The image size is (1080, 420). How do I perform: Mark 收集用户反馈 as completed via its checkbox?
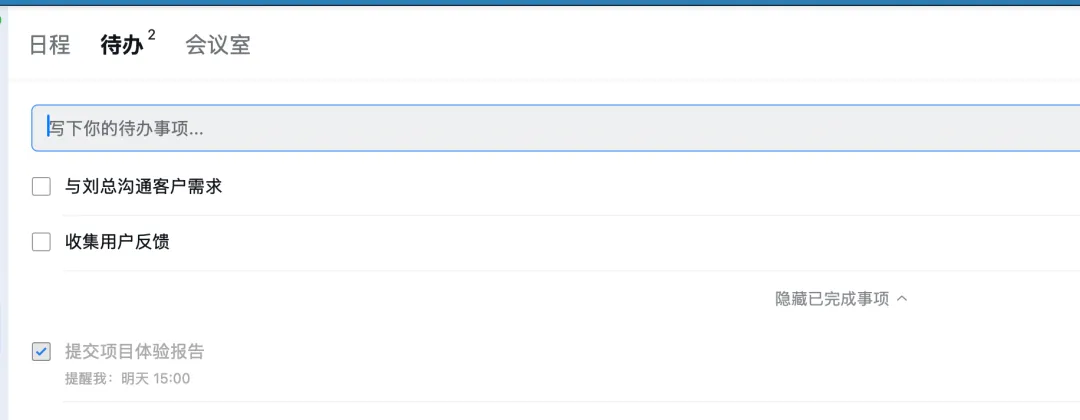(41, 242)
